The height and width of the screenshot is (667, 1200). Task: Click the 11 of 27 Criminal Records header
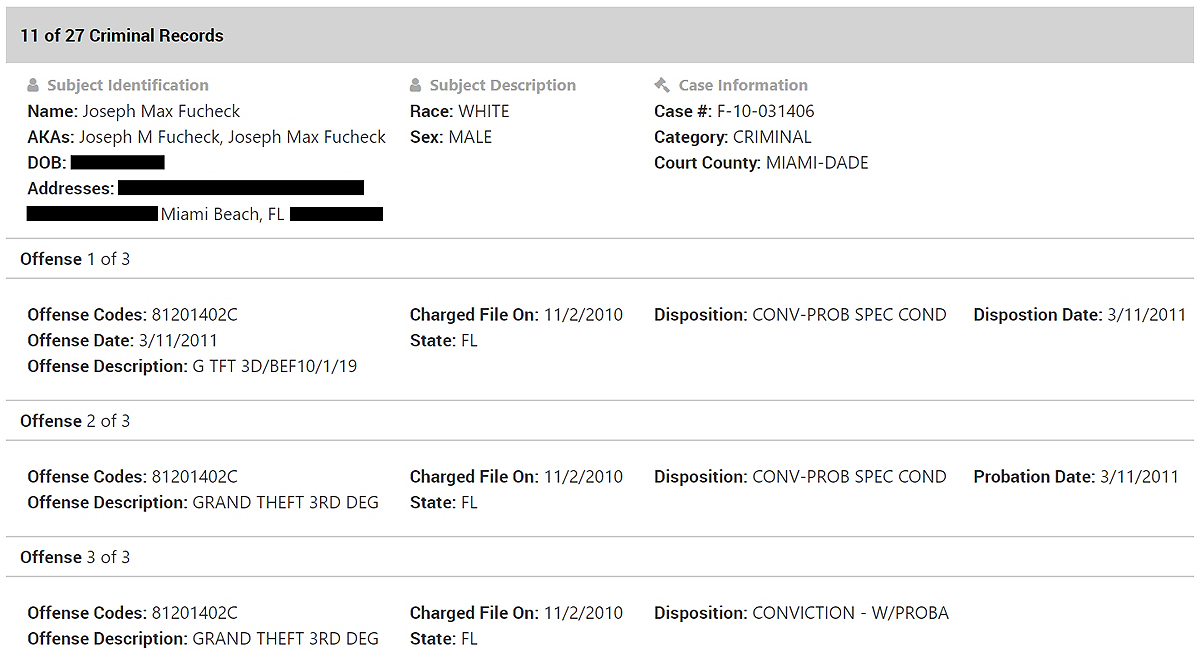(x=122, y=36)
